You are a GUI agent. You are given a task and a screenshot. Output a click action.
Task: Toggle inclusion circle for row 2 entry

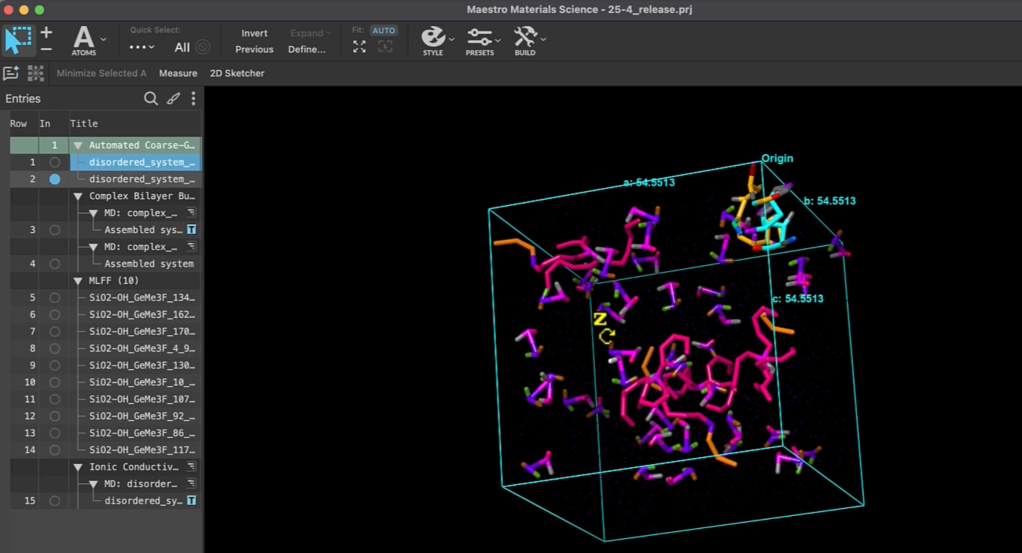coord(55,179)
